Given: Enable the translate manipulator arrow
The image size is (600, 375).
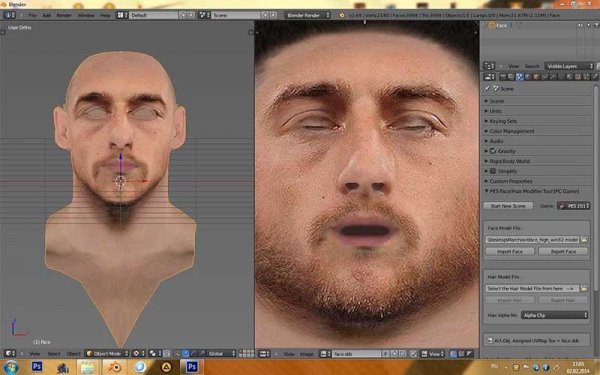Looking at the screenshot, I should 185,354.
